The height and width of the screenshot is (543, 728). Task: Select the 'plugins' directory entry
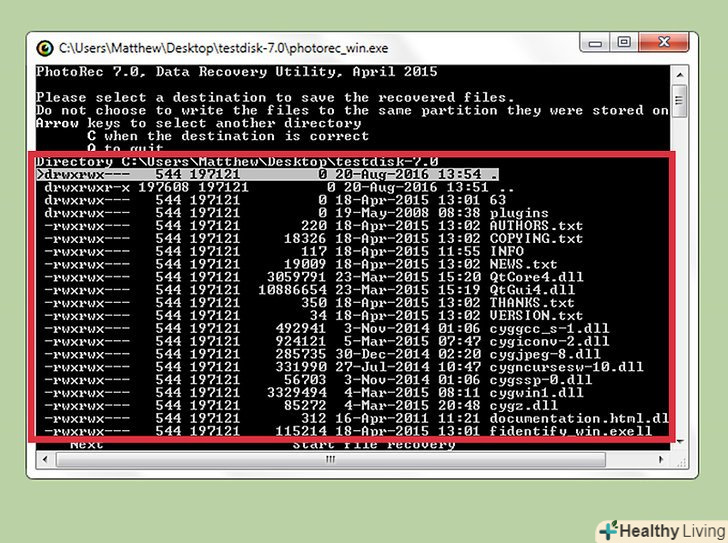[x=296, y=213]
